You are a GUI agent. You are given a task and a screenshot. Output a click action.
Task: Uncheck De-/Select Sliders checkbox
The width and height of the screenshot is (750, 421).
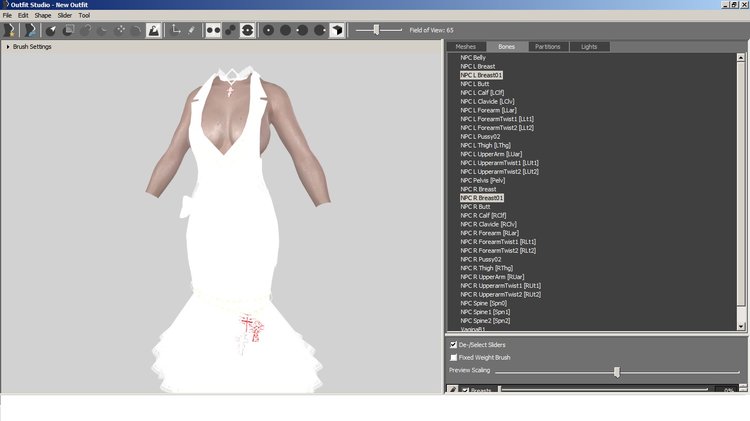point(453,344)
